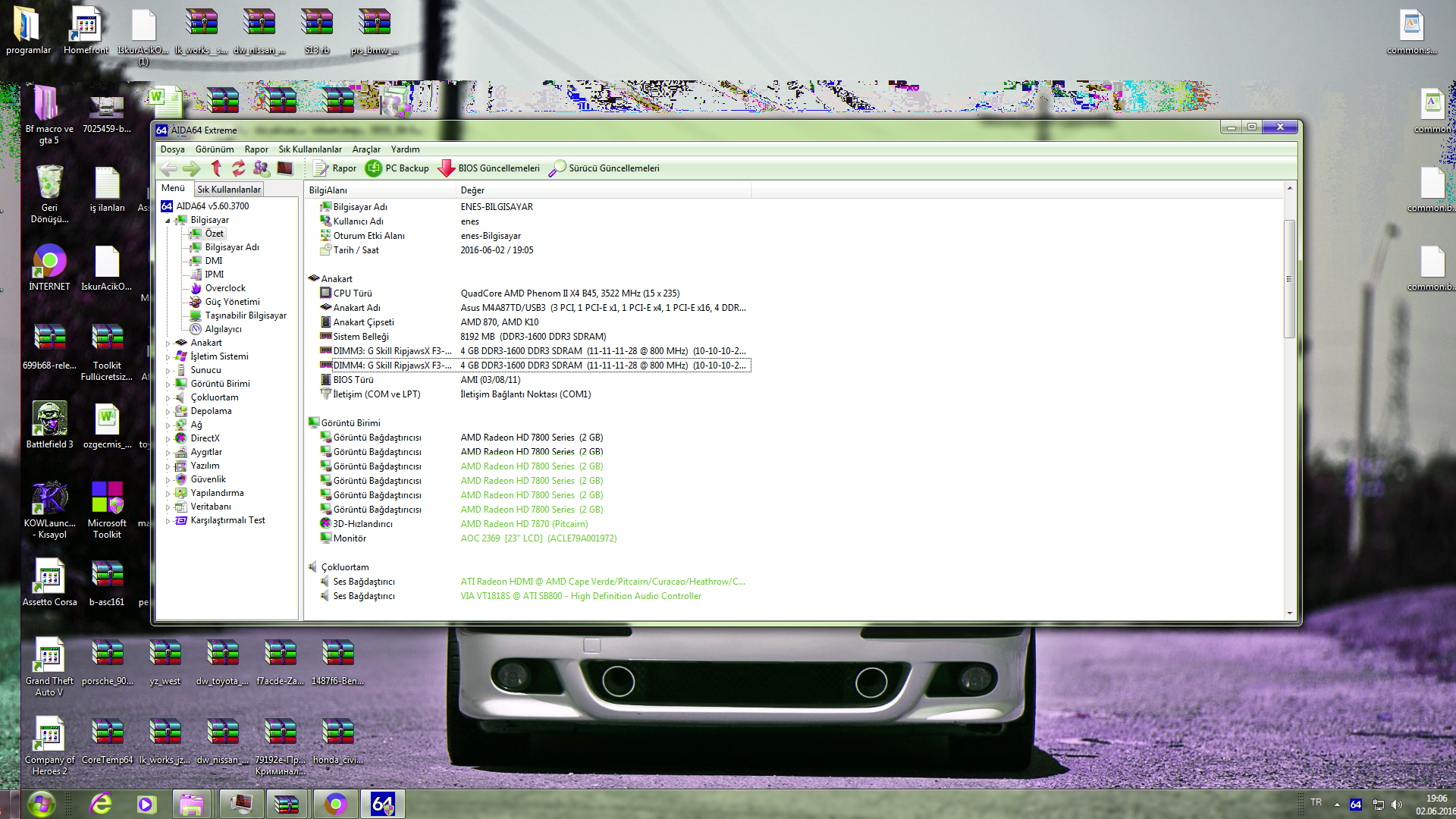Open VIA VT1818S audio controller link

click(581, 596)
